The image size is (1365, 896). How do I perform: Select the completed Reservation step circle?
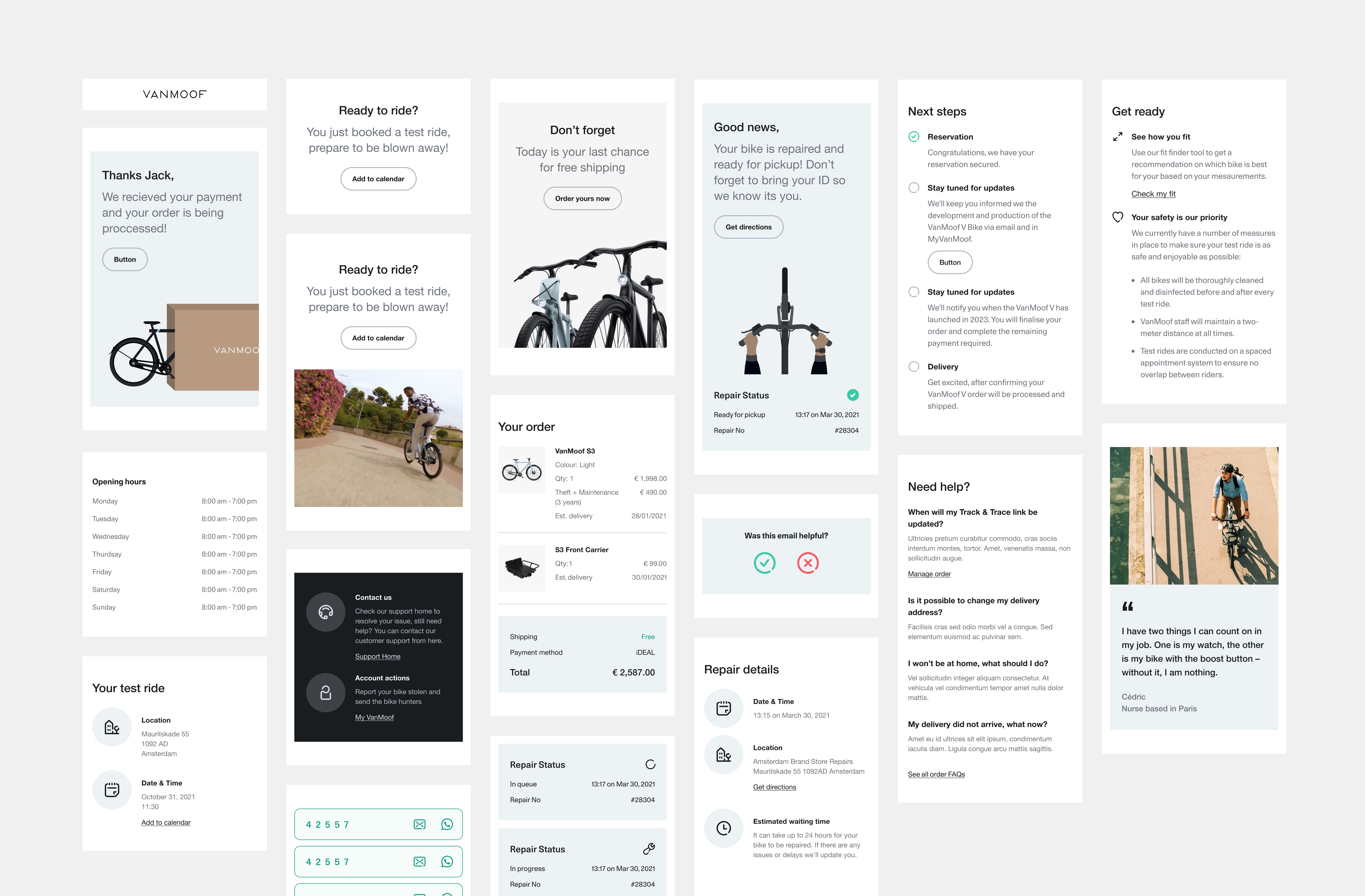(x=914, y=136)
